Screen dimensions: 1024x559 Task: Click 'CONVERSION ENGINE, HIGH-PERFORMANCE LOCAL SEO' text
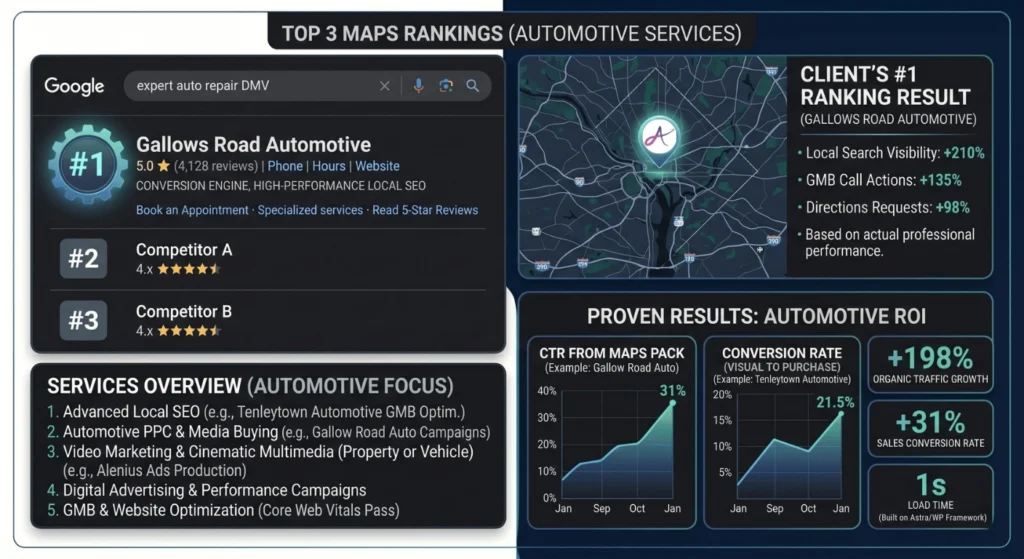(281, 186)
